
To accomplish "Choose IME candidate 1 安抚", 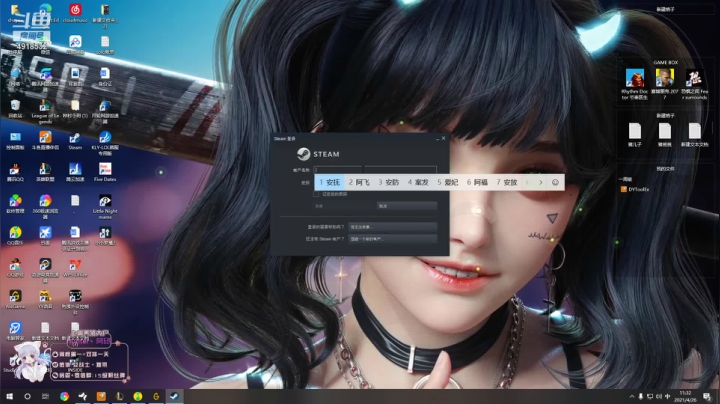I will (330, 182).
